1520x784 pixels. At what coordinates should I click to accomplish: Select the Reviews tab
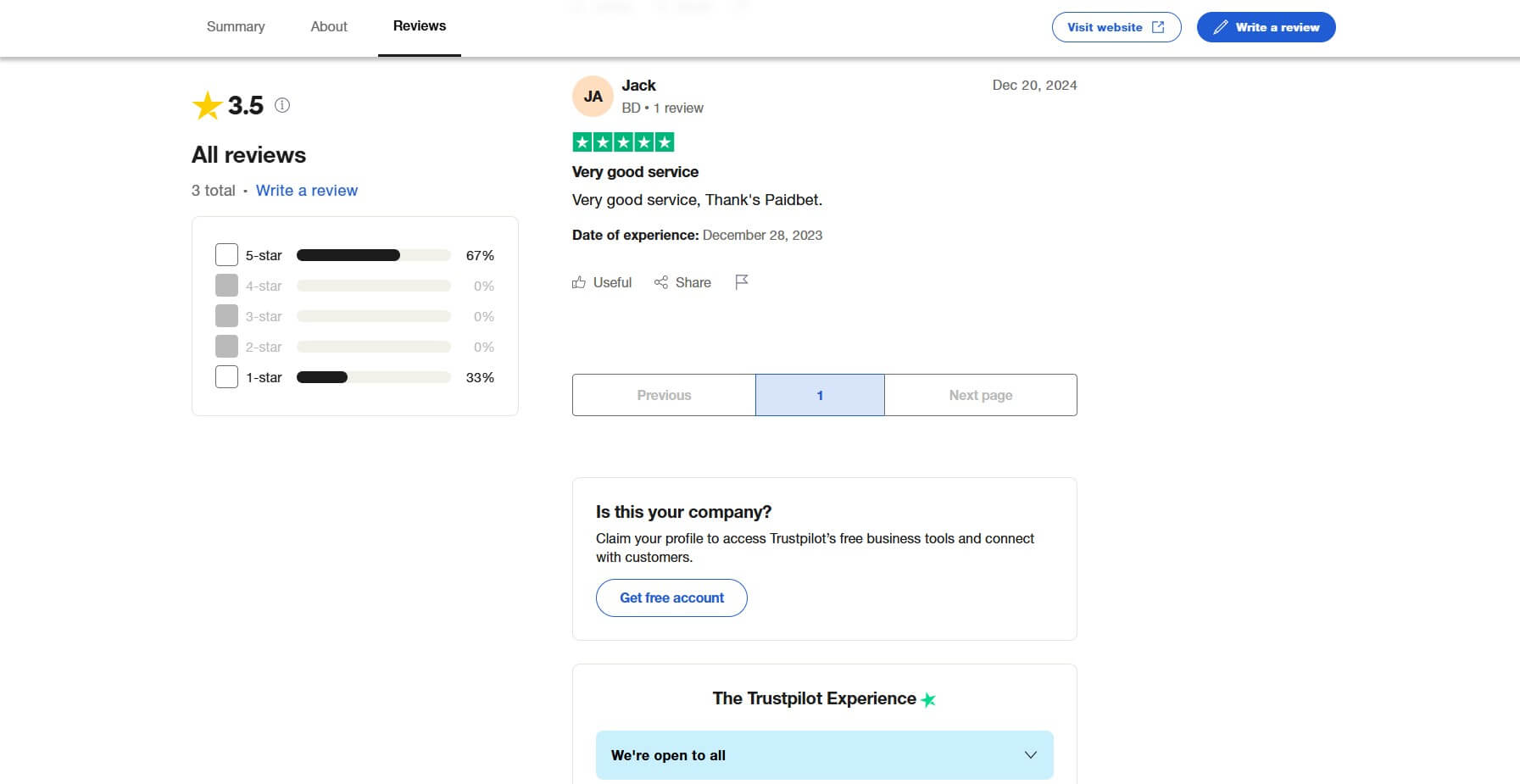[x=420, y=26]
